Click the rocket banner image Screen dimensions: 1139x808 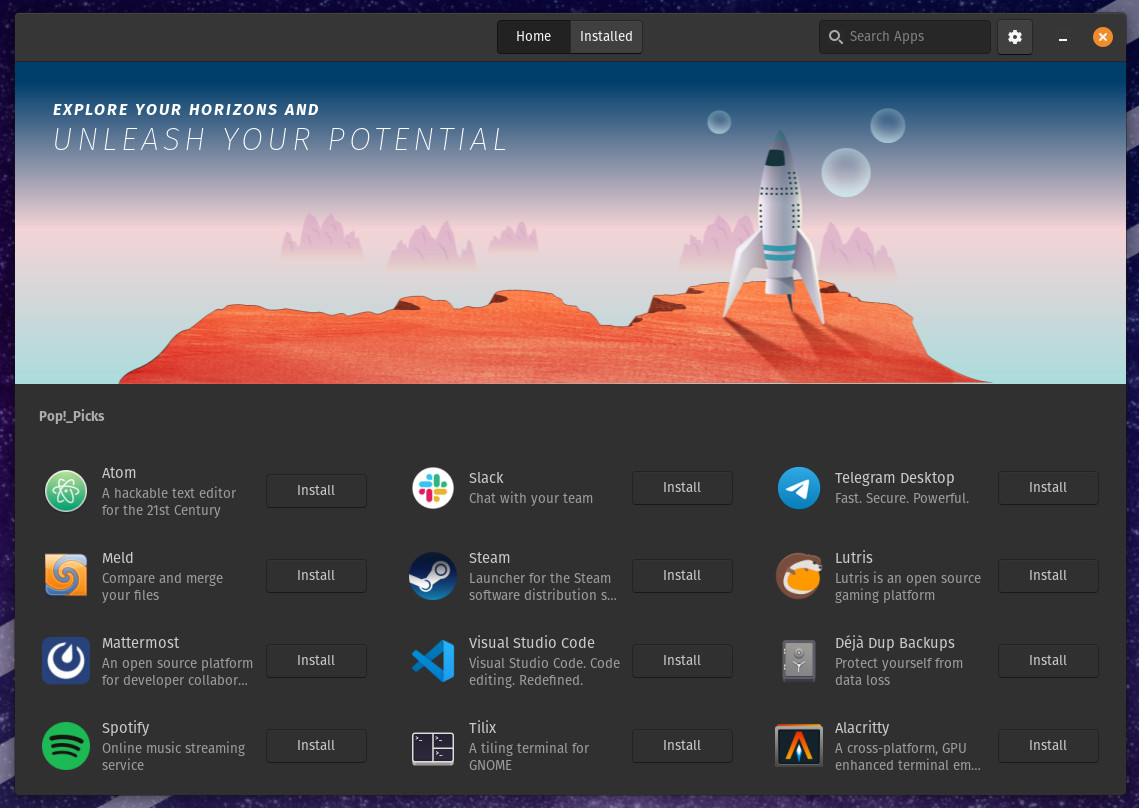(x=570, y=222)
